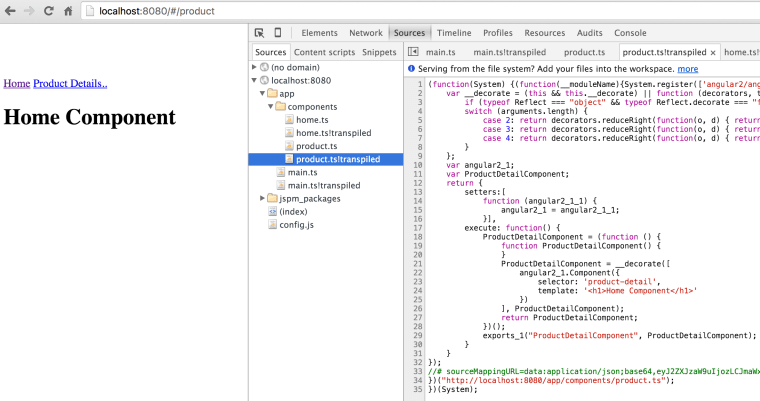
Task: Close the product.ts!transpiled editor tab
Action: pos(713,52)
